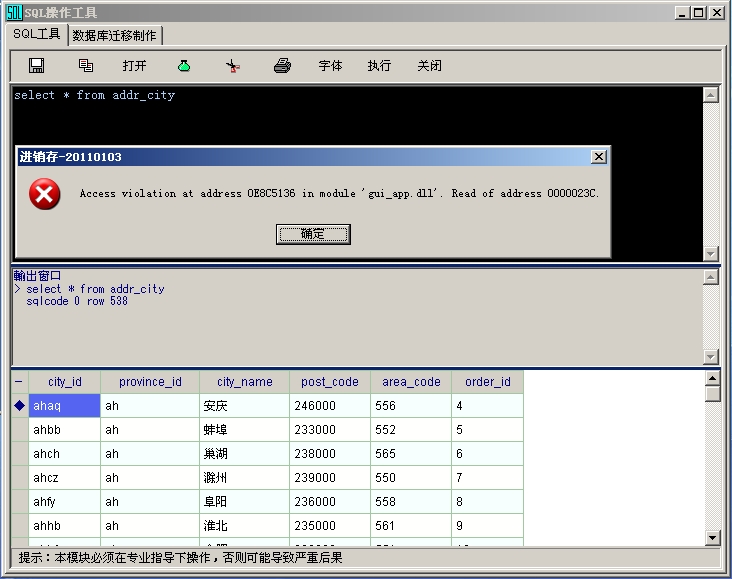This screenshot has height=579, width=732.
Task: Click the printer icon in toolbar
Action: tap(282, 66)
